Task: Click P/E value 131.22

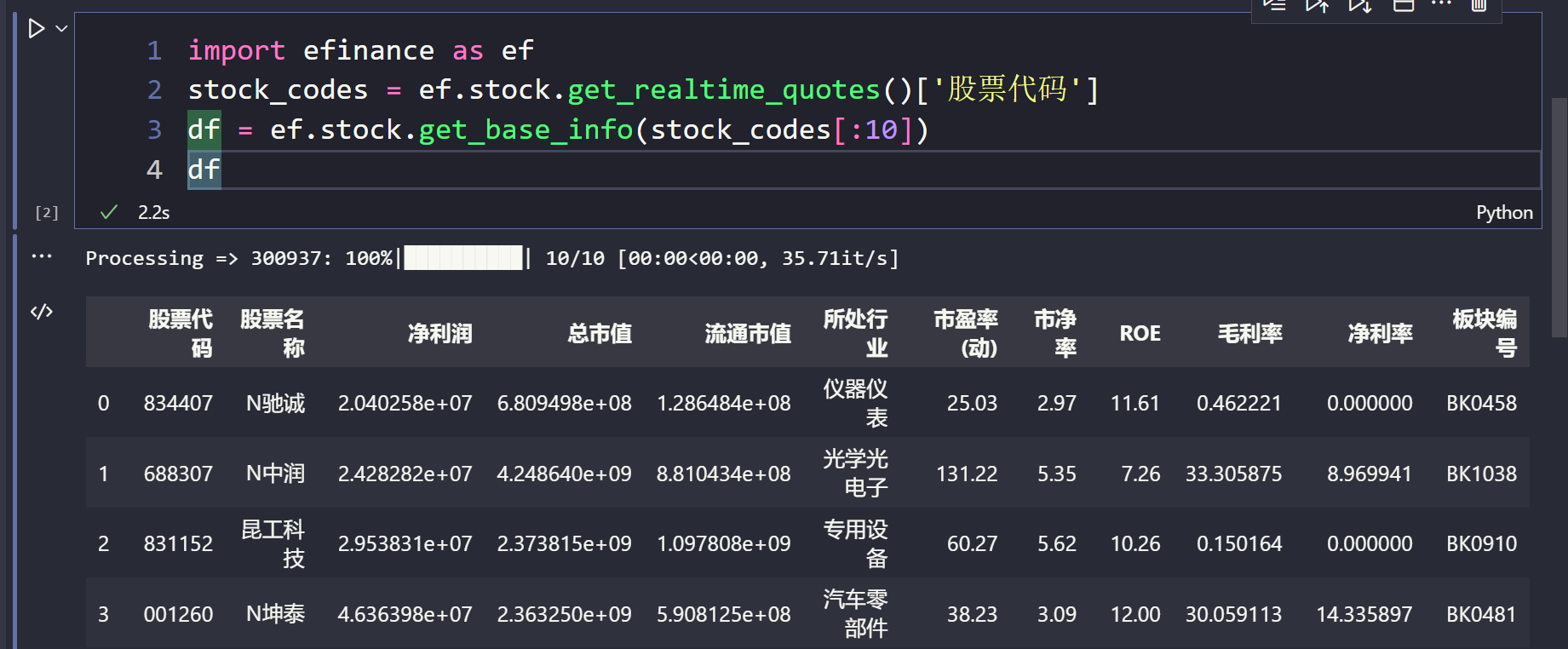Action: 967,474
